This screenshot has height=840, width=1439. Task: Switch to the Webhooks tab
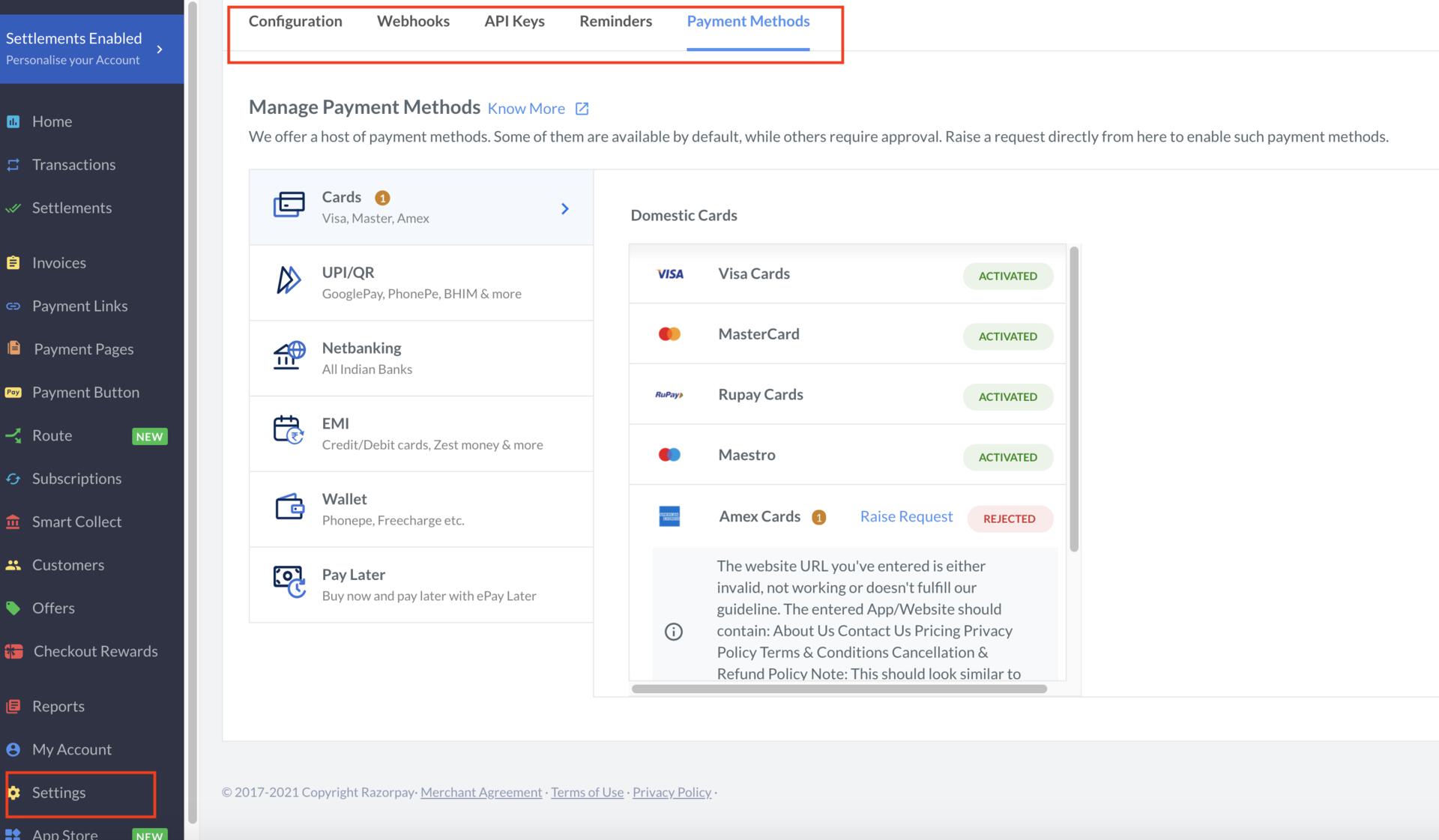click(413, 22)
